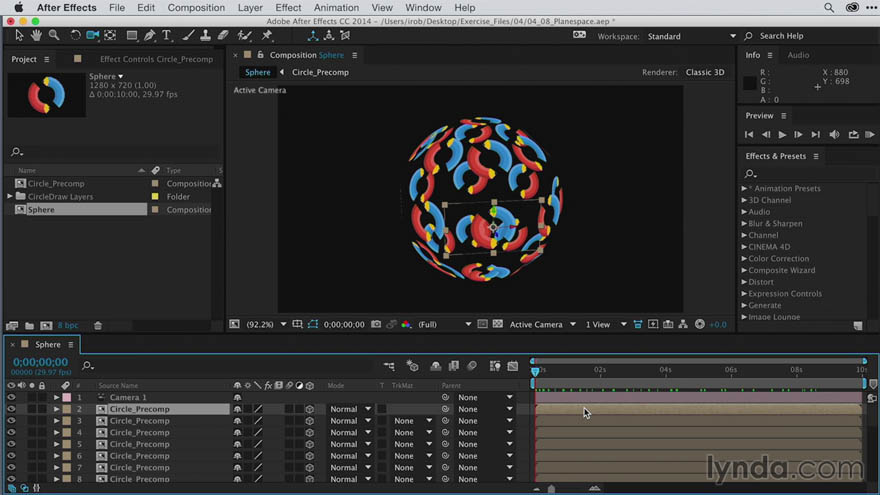Image resolution: width=880 pixels, height=495 pixels.
Task: Select the Rotation tool
Action: pos(75,35)
